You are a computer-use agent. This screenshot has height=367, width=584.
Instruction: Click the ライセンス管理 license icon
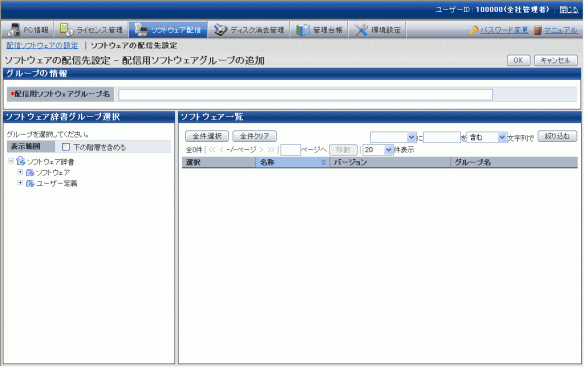[66, 30]
